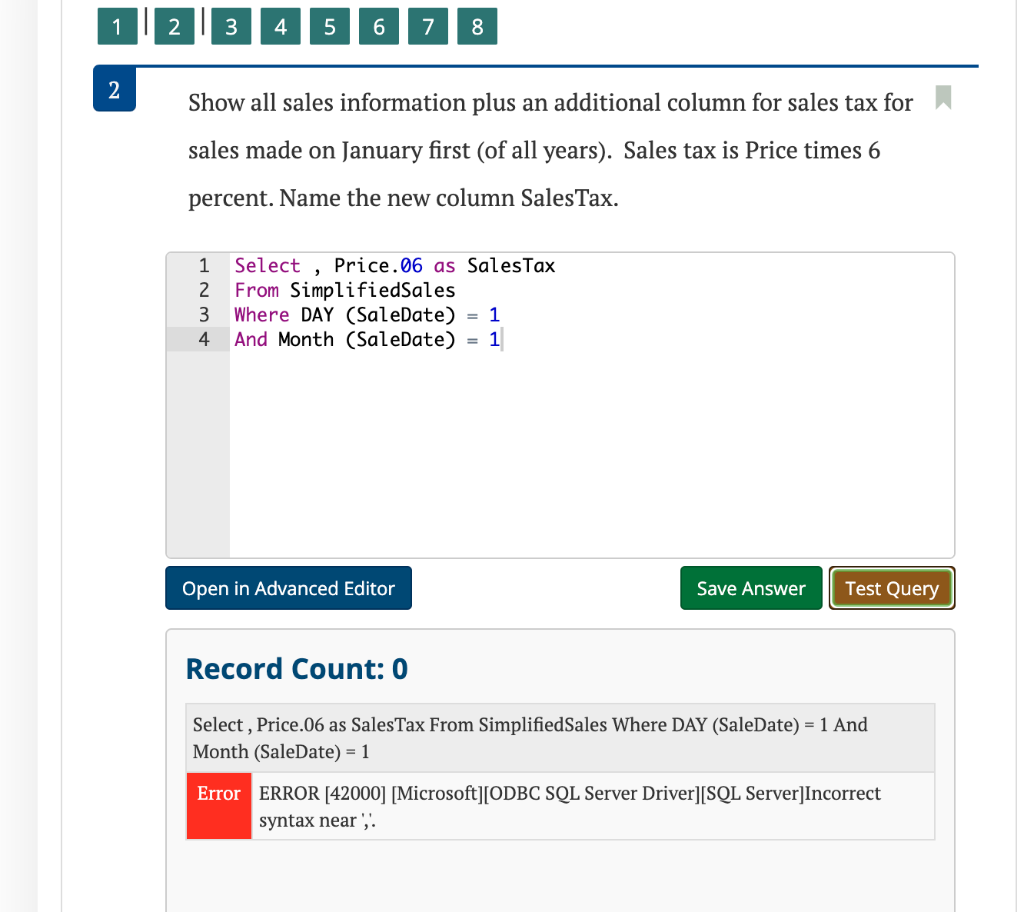Image resolution: width=1024 pixels, height=912 pixels.
Task: Click line number 4 in the gutter
Action: [x=203, y=339]
